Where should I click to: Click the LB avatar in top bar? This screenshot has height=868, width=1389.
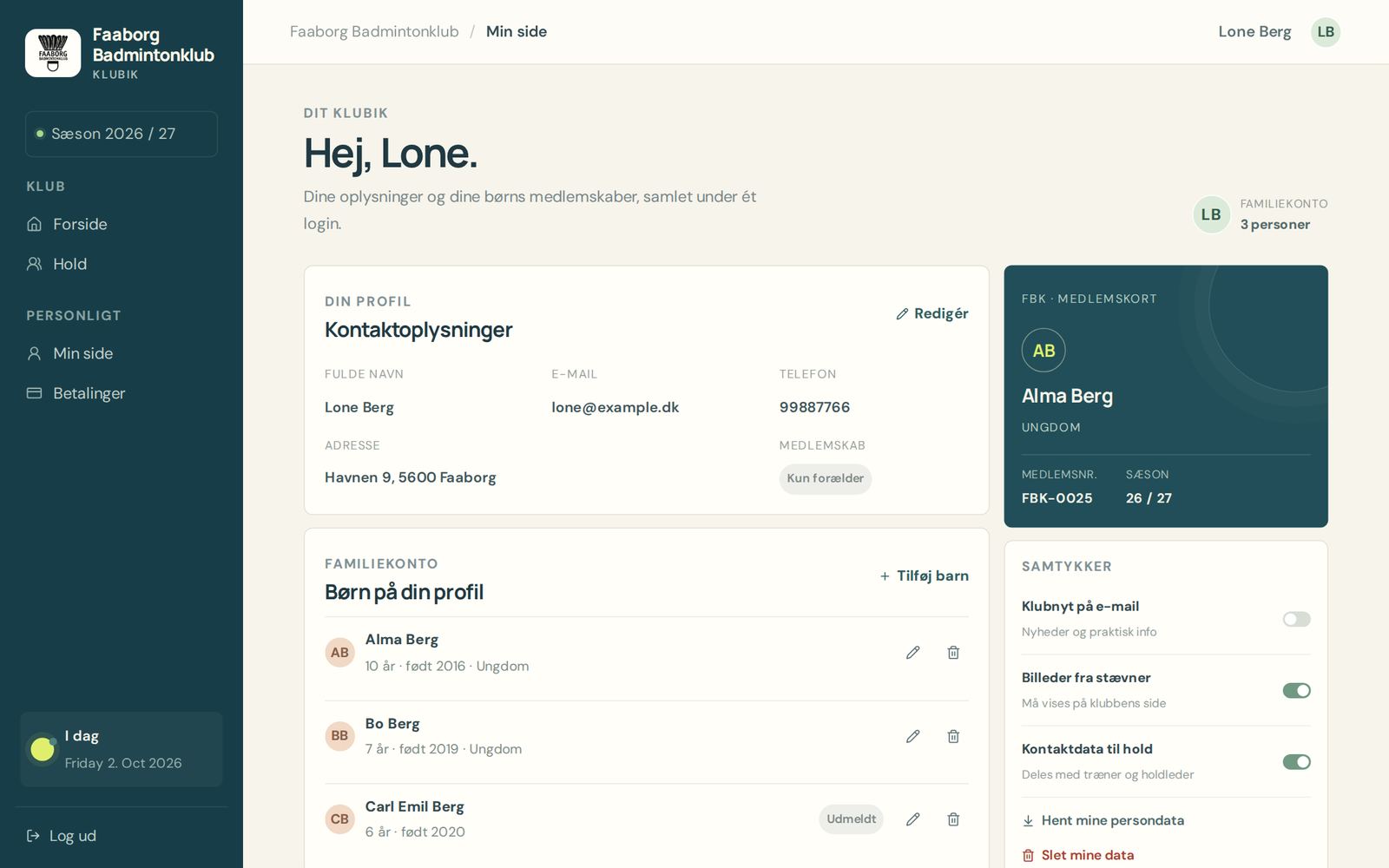point(1326,32)
